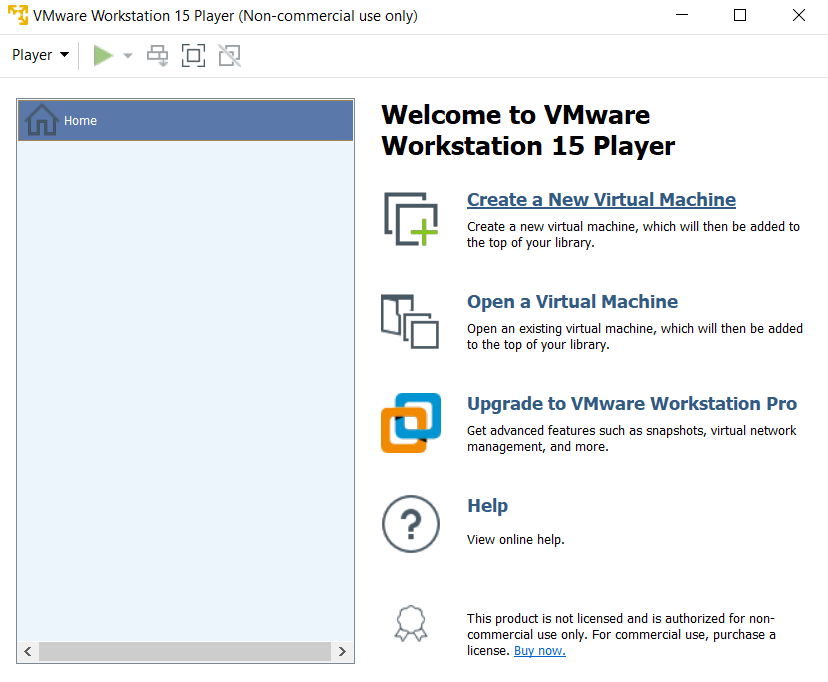Close the VMware Player window
The width and height of the screenshot is (828, 682).
tap(799, 15)
